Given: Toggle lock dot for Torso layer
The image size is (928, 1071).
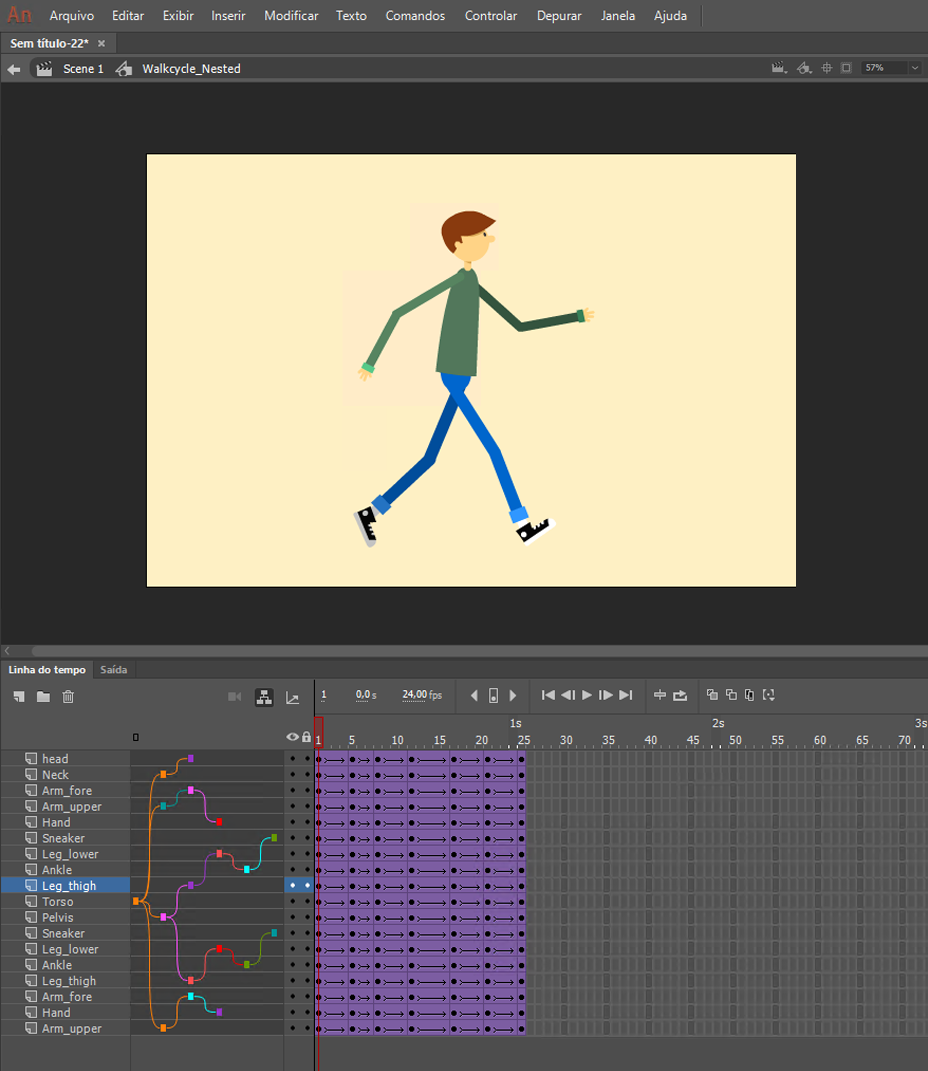Looking at the screenshot, I should (x=307, y=902).
